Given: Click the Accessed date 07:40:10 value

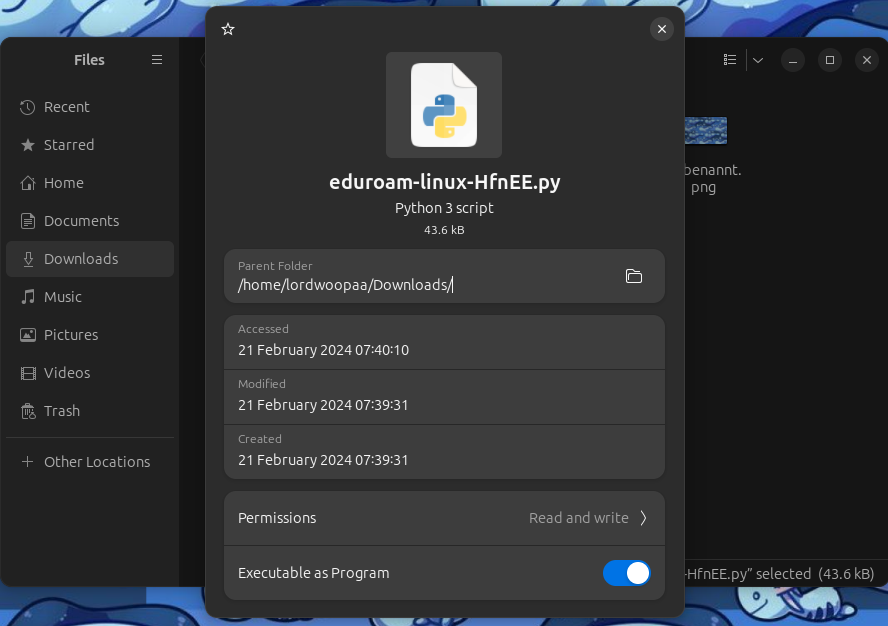Looking at the screenshot, I should coord(323,350).
